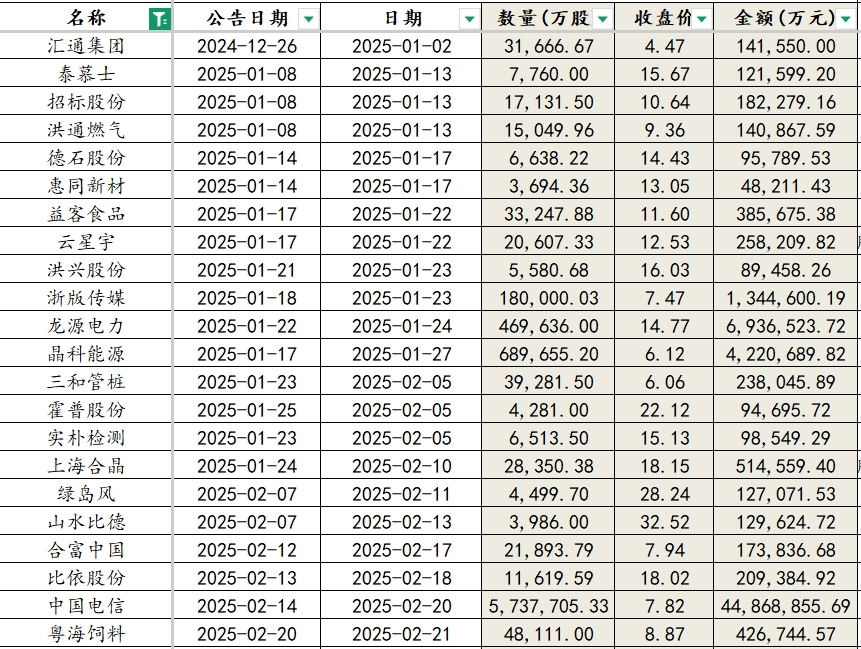Select quantity cell 15,049.96

pos(549,130)
